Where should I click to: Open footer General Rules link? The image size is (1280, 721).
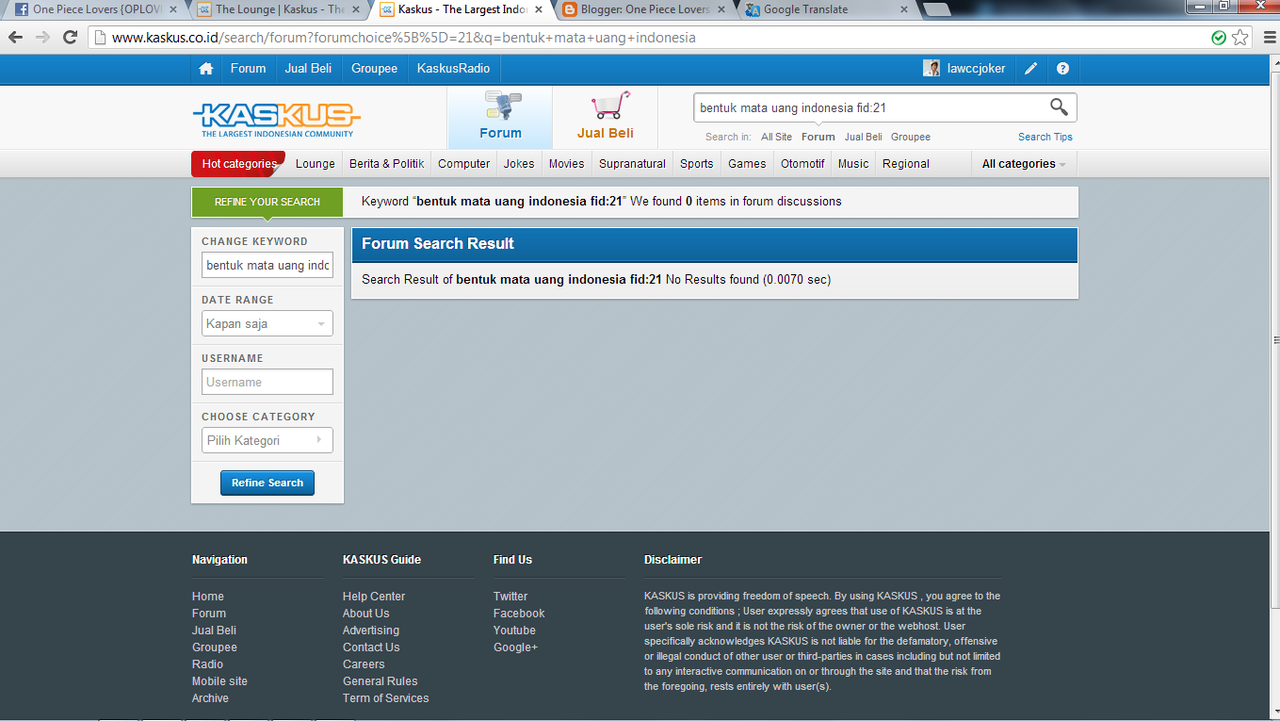(x=380, y=681)
